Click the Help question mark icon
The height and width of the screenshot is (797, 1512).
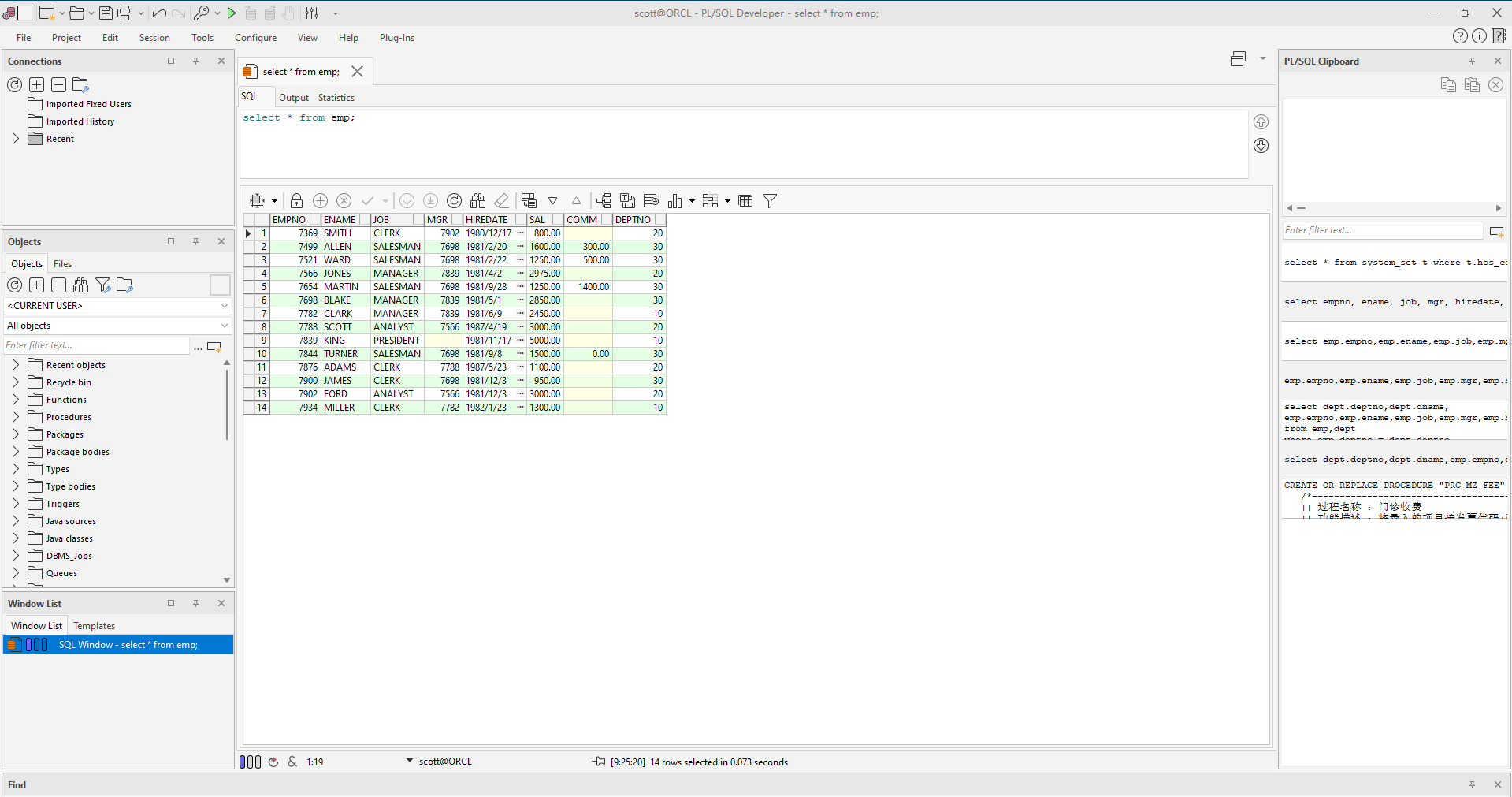coord(1460,36)
